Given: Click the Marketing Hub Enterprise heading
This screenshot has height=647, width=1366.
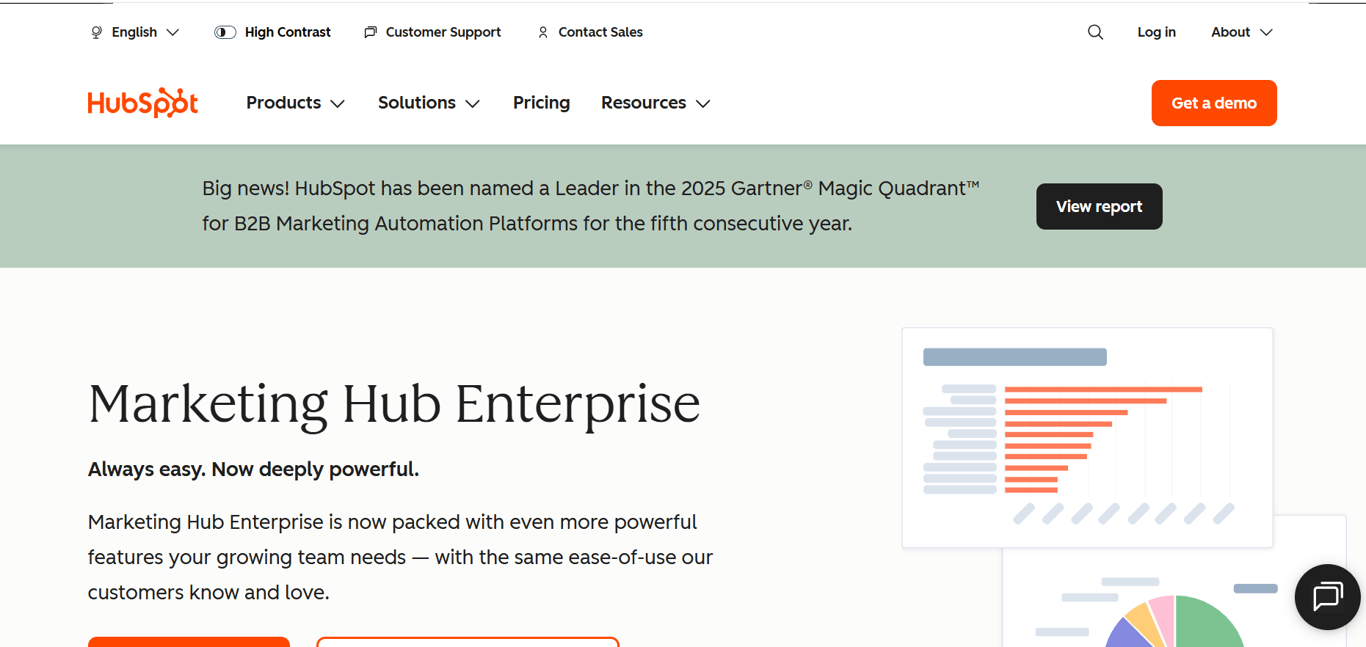Looking at the screenshot, I should [x=394, y=404].
